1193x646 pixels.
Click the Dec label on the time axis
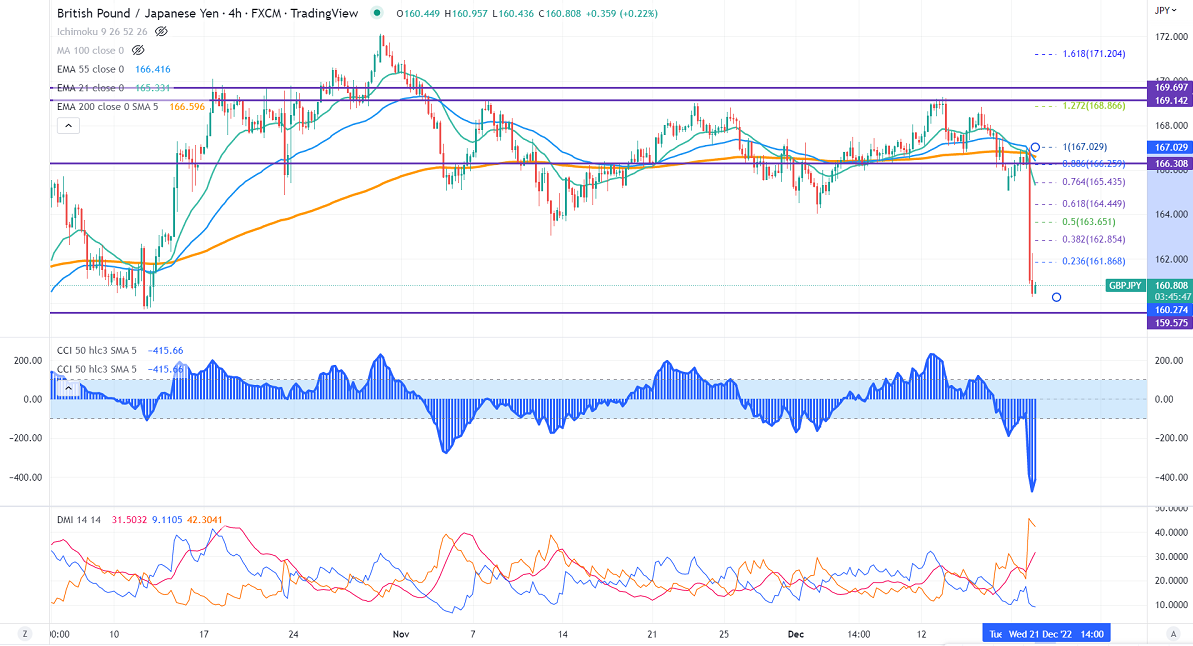(x=796, y=634)
